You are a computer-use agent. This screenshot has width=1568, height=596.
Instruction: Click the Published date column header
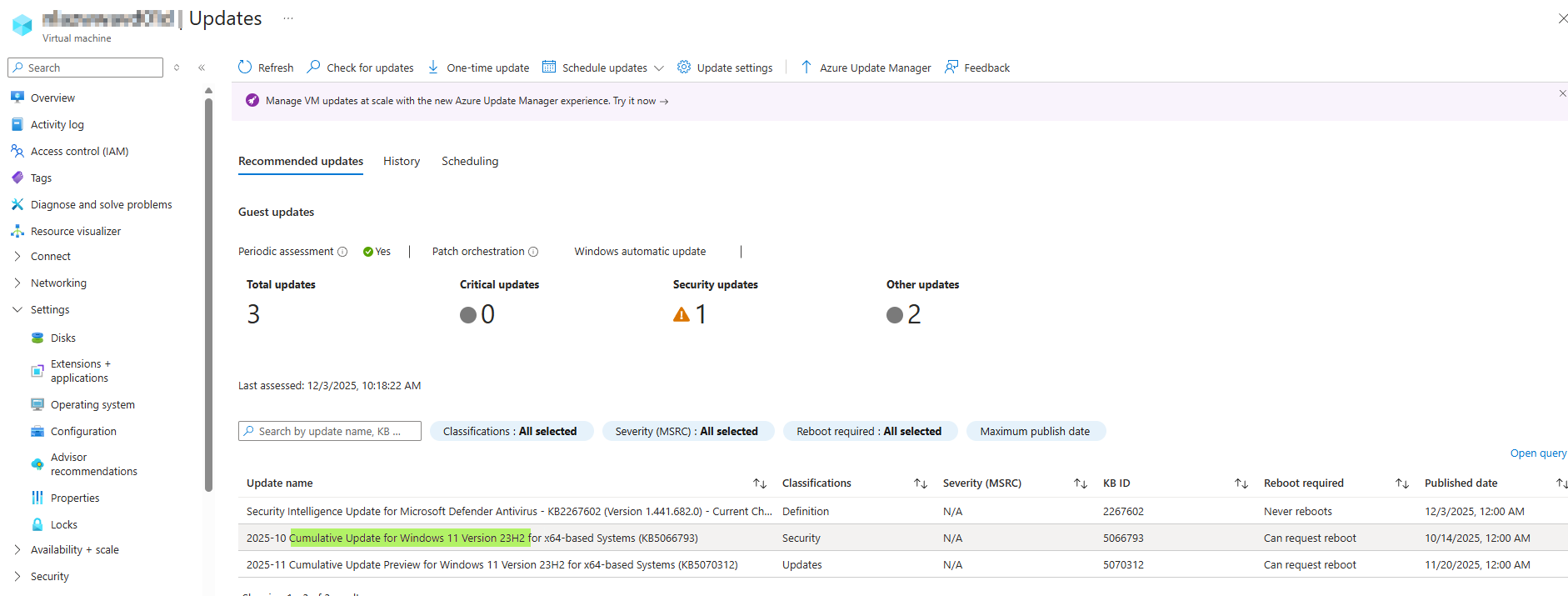click(1461, 483)
